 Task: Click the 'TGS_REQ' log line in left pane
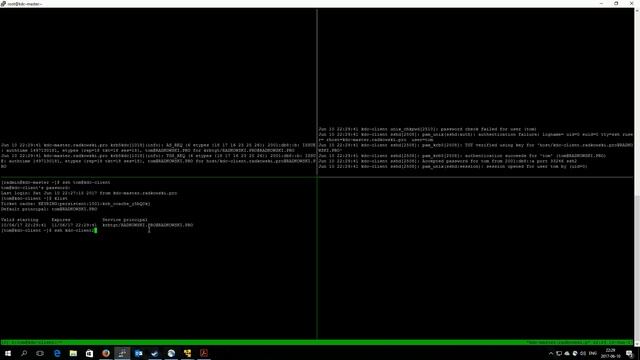pyautogui.click(x=158, y=161)
